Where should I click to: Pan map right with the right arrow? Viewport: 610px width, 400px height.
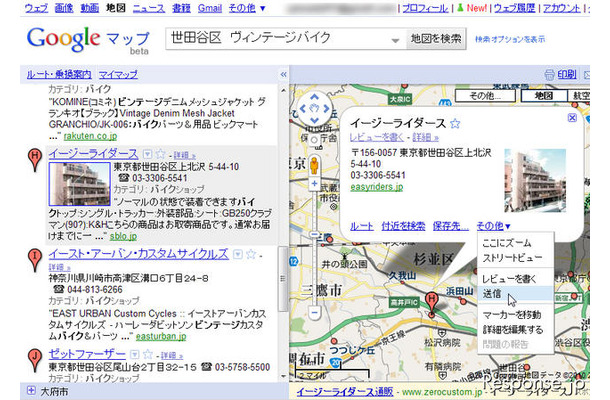click(x=326, y=109)
